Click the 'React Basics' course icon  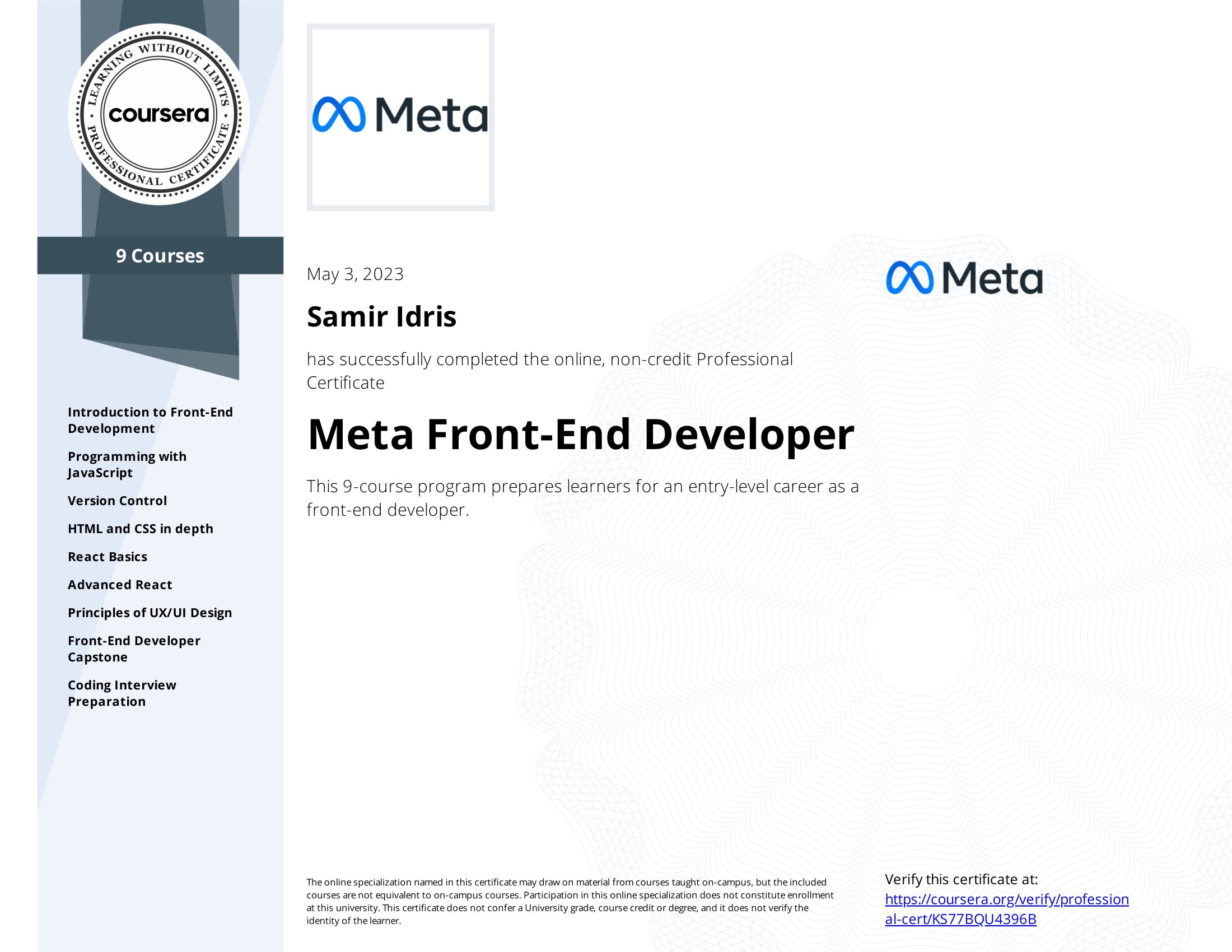tap(107, 555)
